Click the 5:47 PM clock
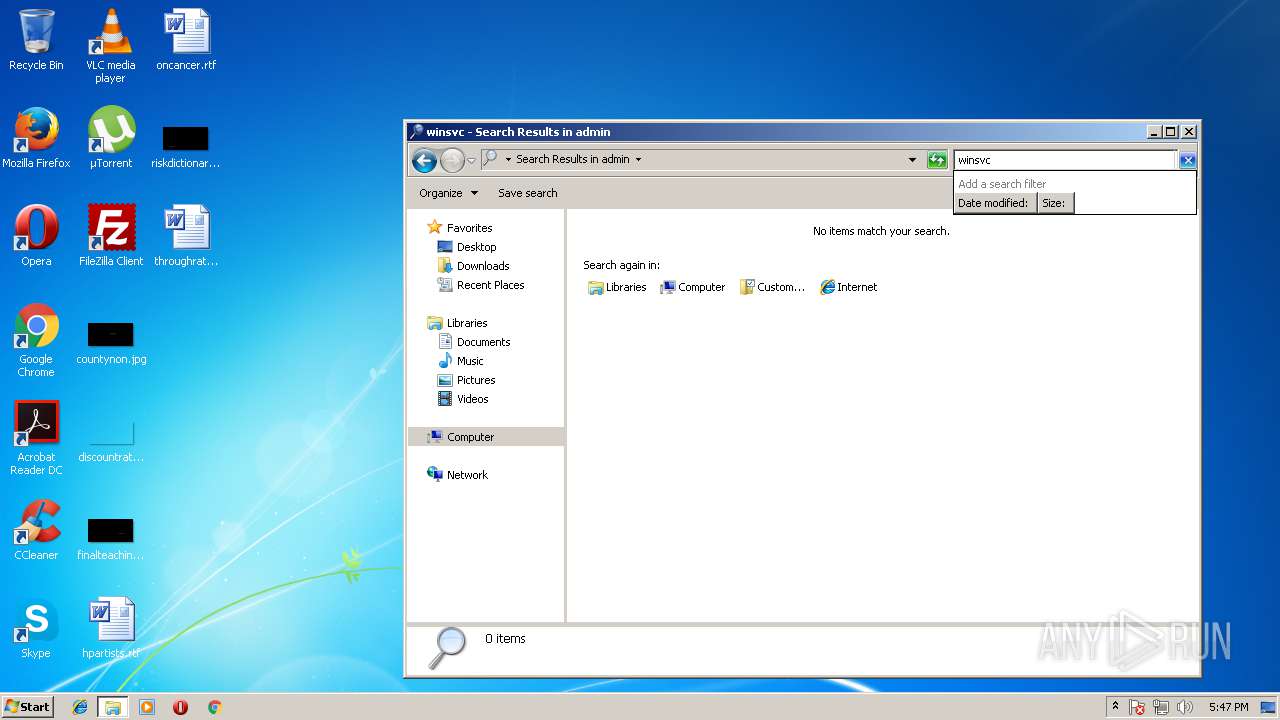Screen dimensions: 1280x720 1228,707
